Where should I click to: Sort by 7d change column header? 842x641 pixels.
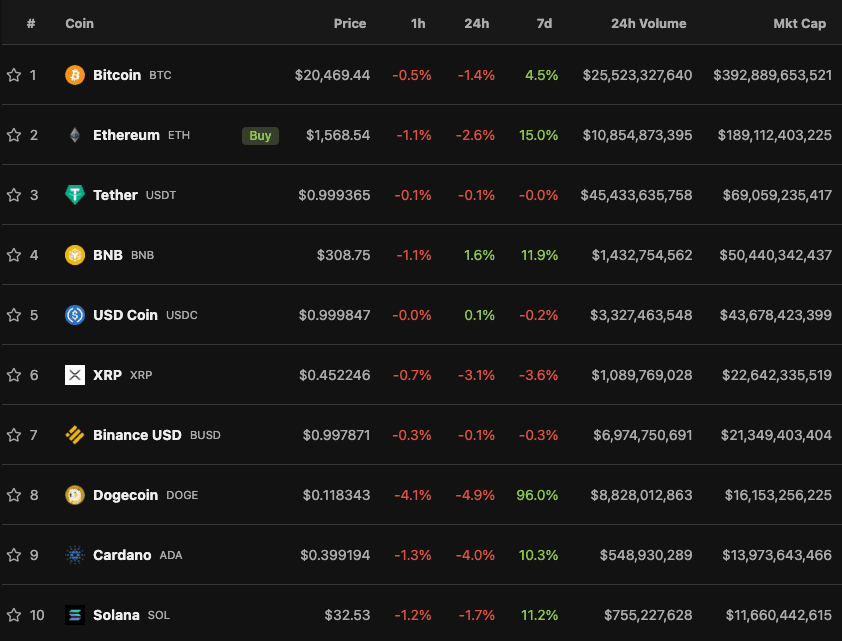tap(544, 24)
